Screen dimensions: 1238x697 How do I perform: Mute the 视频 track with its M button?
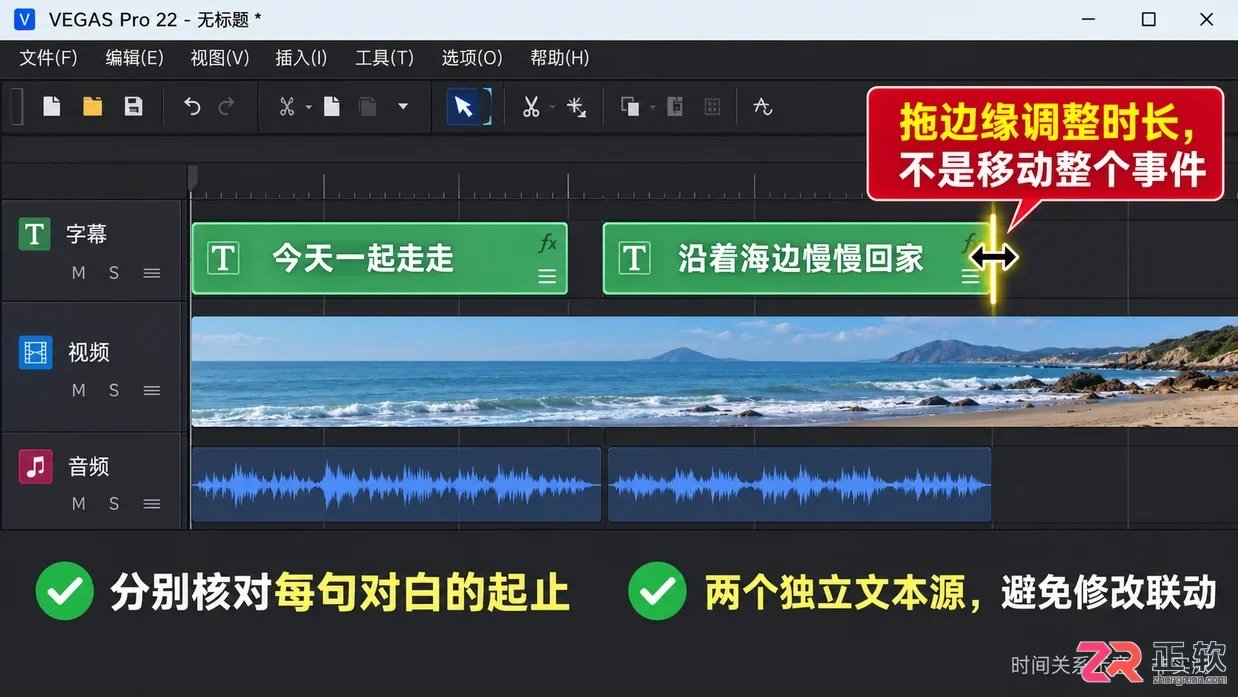tap(79, 390)
